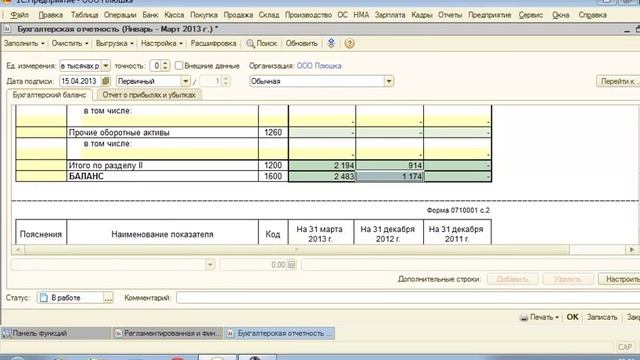Select cell with value 914
Screen dimensions: 640x360
(x=389, y=165)
